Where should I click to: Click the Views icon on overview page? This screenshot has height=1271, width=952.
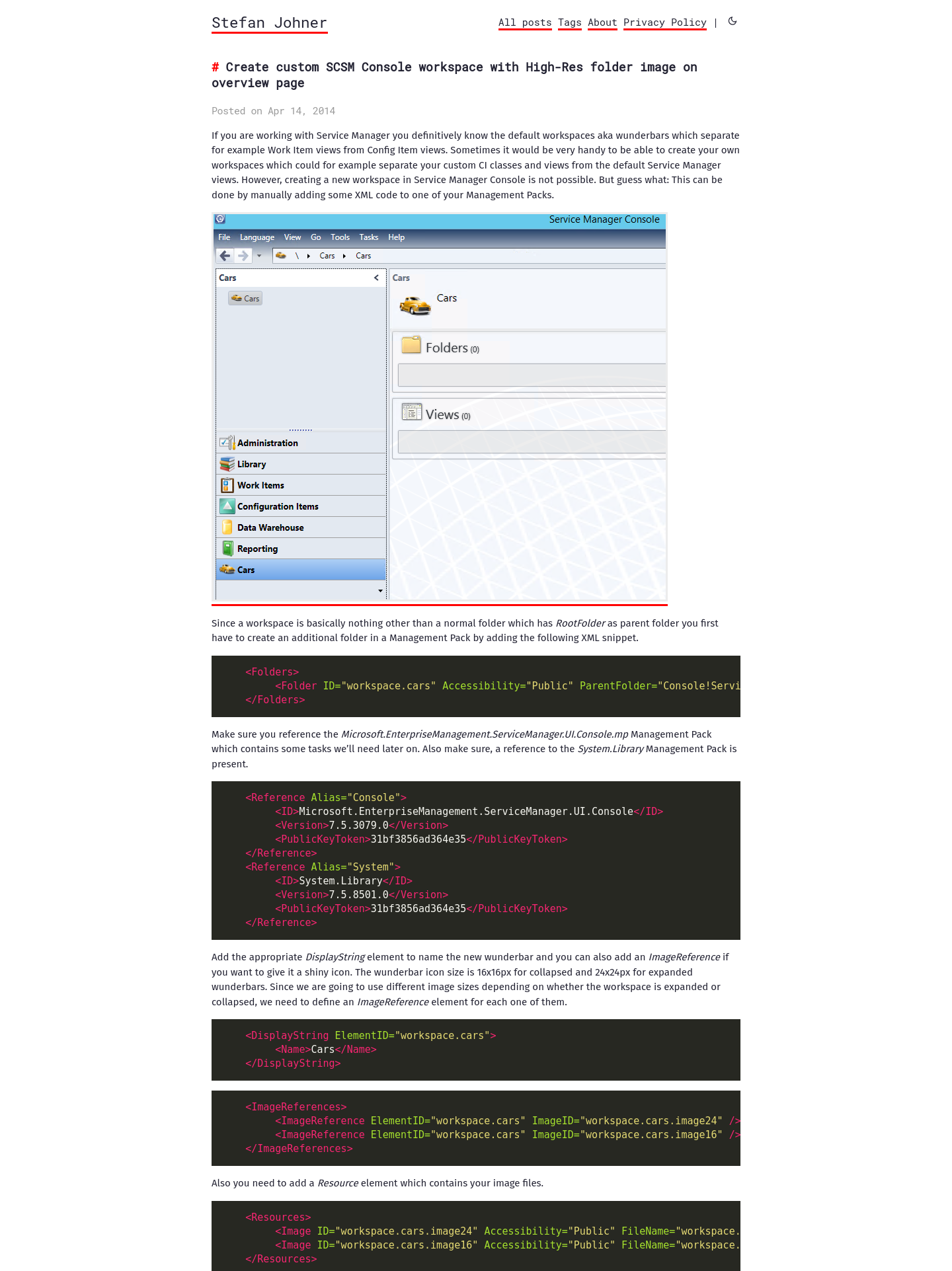[411, 412]
